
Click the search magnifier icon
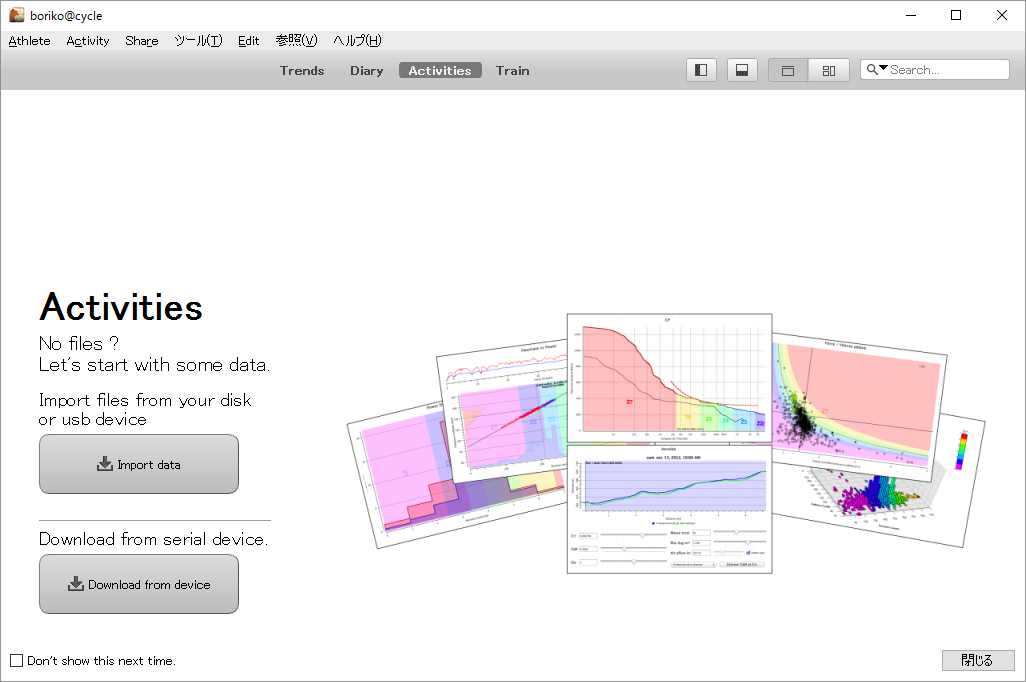pyautogui.click(x=872, y=69)
